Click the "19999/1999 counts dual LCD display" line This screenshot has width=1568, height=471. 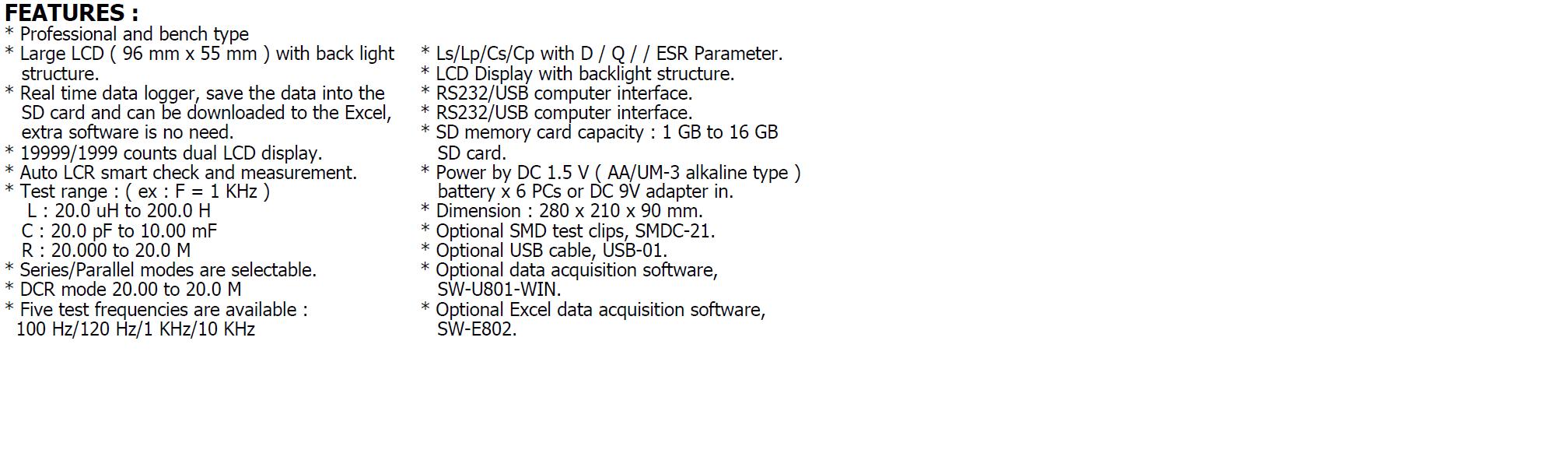pyautogui.click(x=170, y=153)
